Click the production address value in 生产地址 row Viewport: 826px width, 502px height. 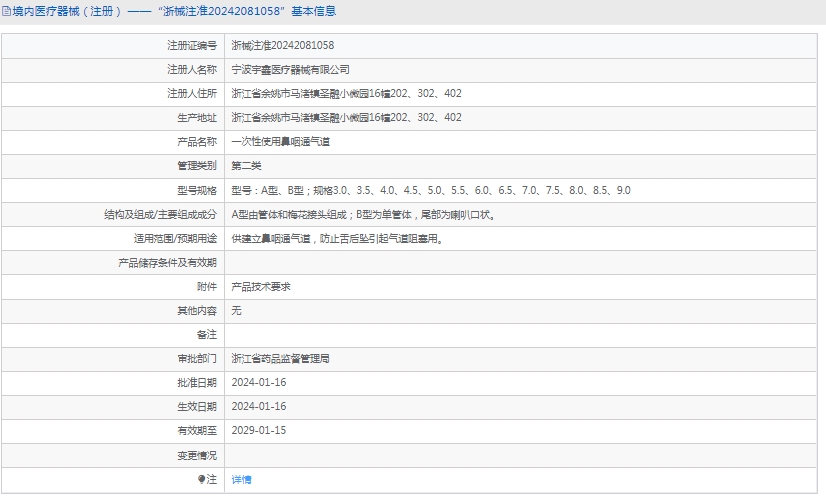(346, 118)
